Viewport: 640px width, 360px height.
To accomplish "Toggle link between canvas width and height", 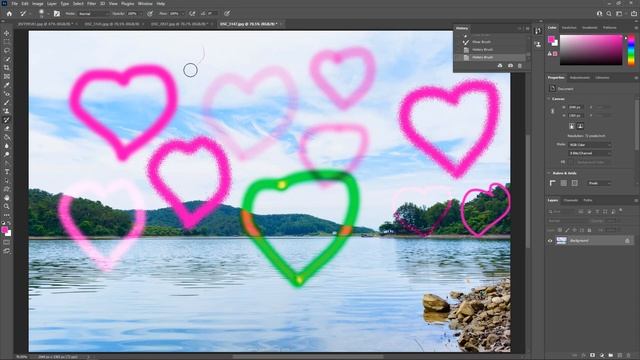I will [552, 111].
